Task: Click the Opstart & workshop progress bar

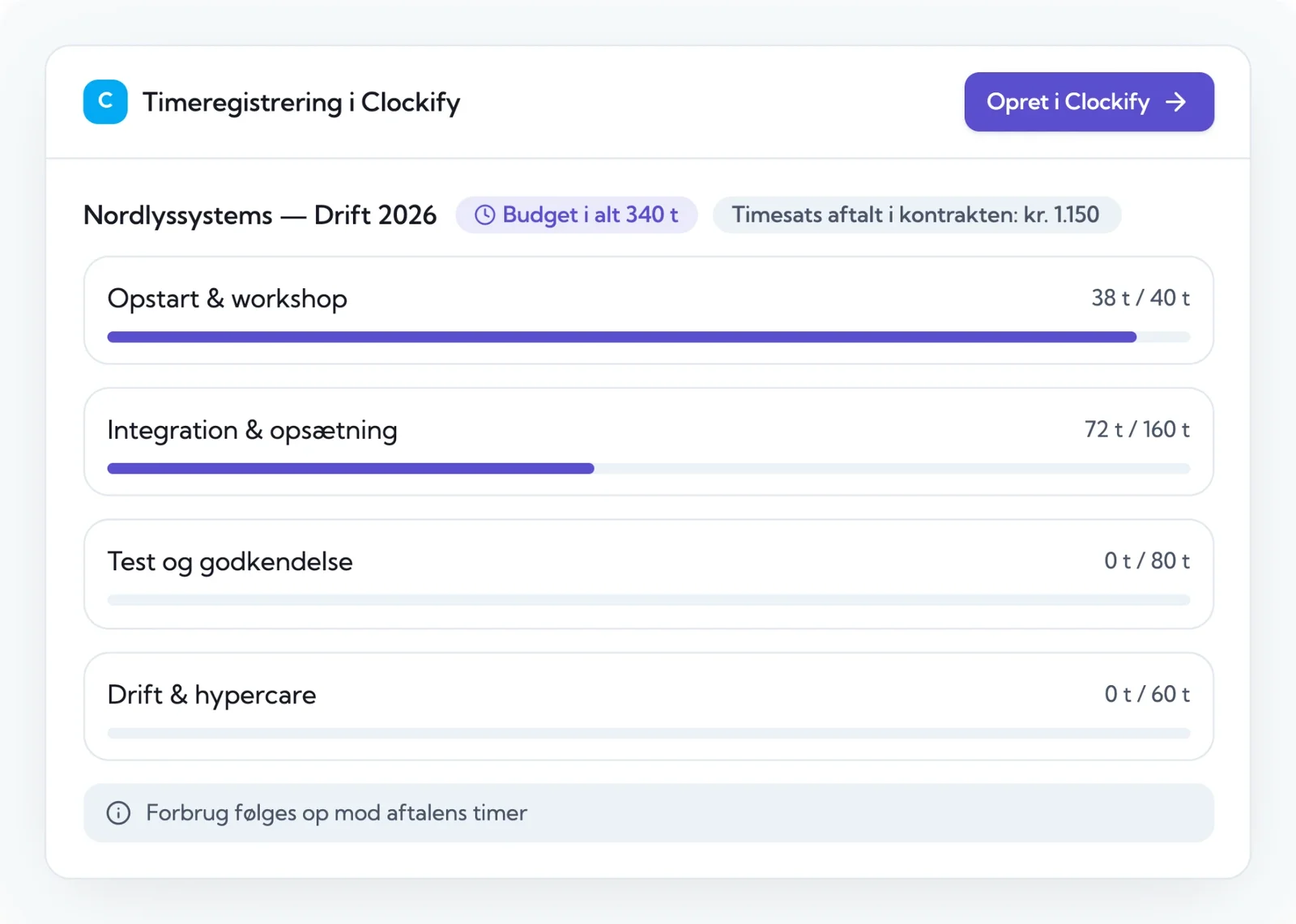Action: click(x=649, y=337)
